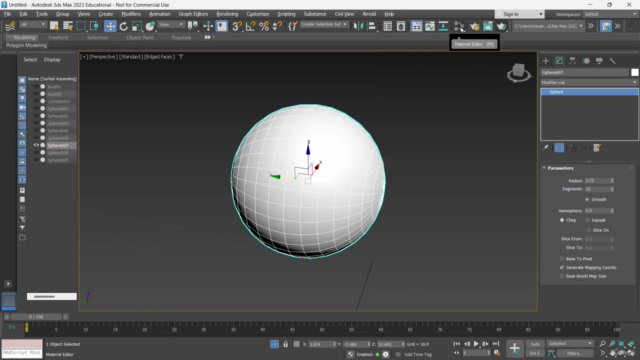Open Material Editor icon

[459, 26]
